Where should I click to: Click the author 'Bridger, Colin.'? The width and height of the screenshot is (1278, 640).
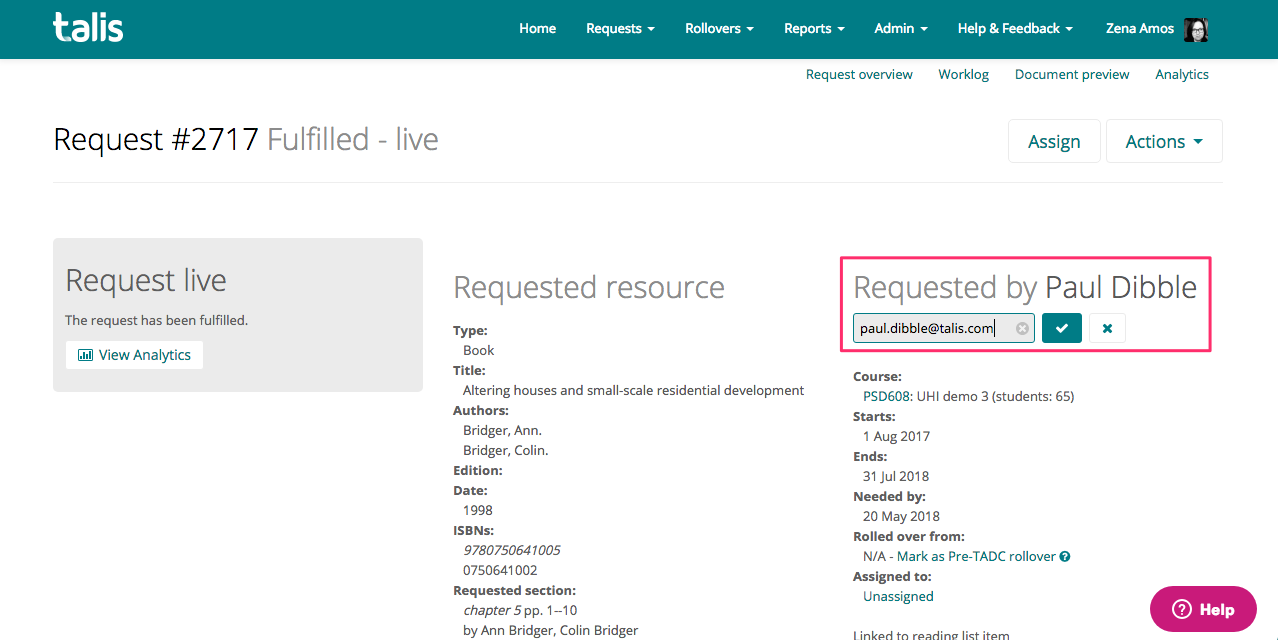tap(506, 450)
